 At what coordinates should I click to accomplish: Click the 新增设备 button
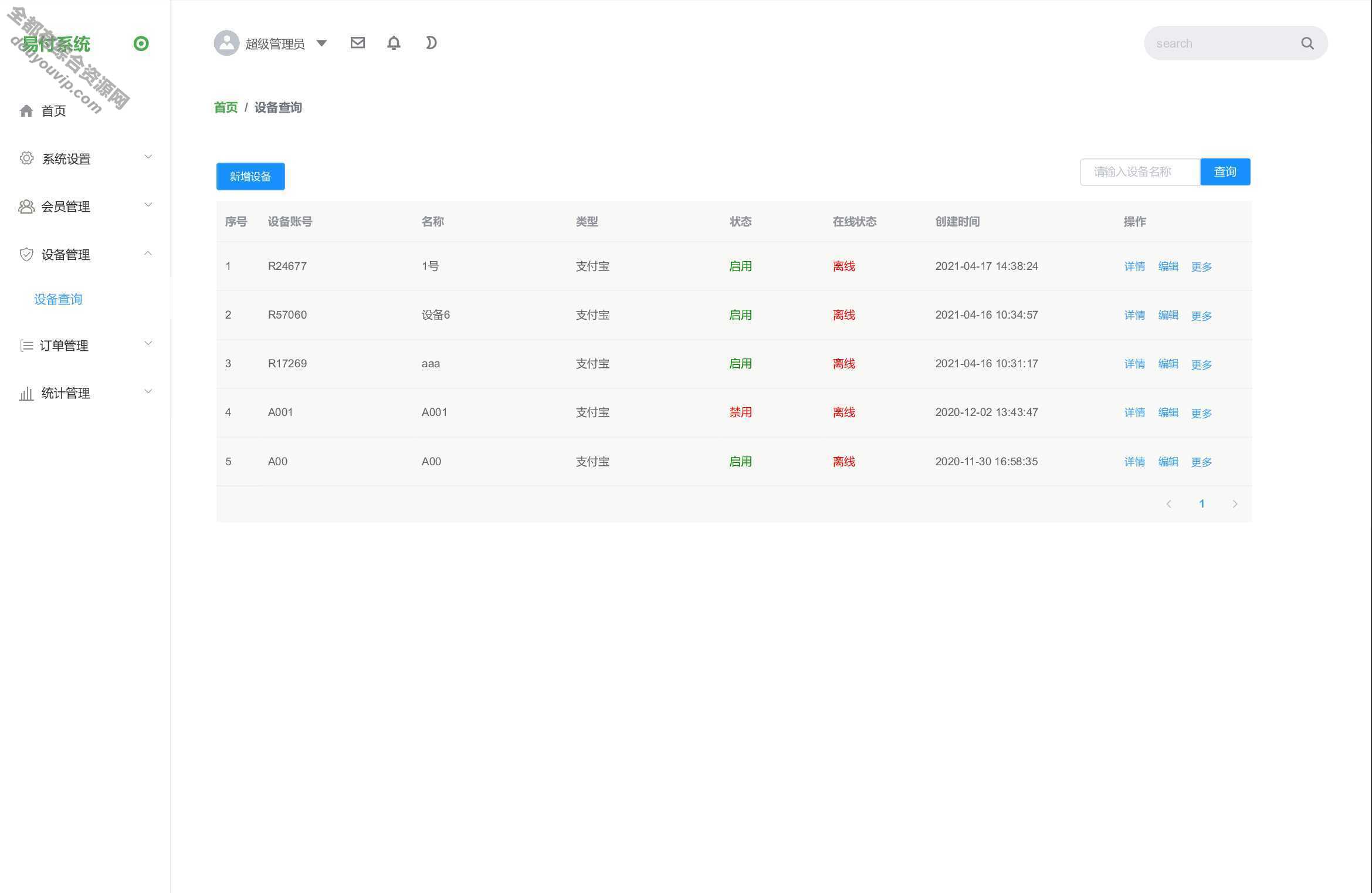pyautogui.click(x=250, y=177)
